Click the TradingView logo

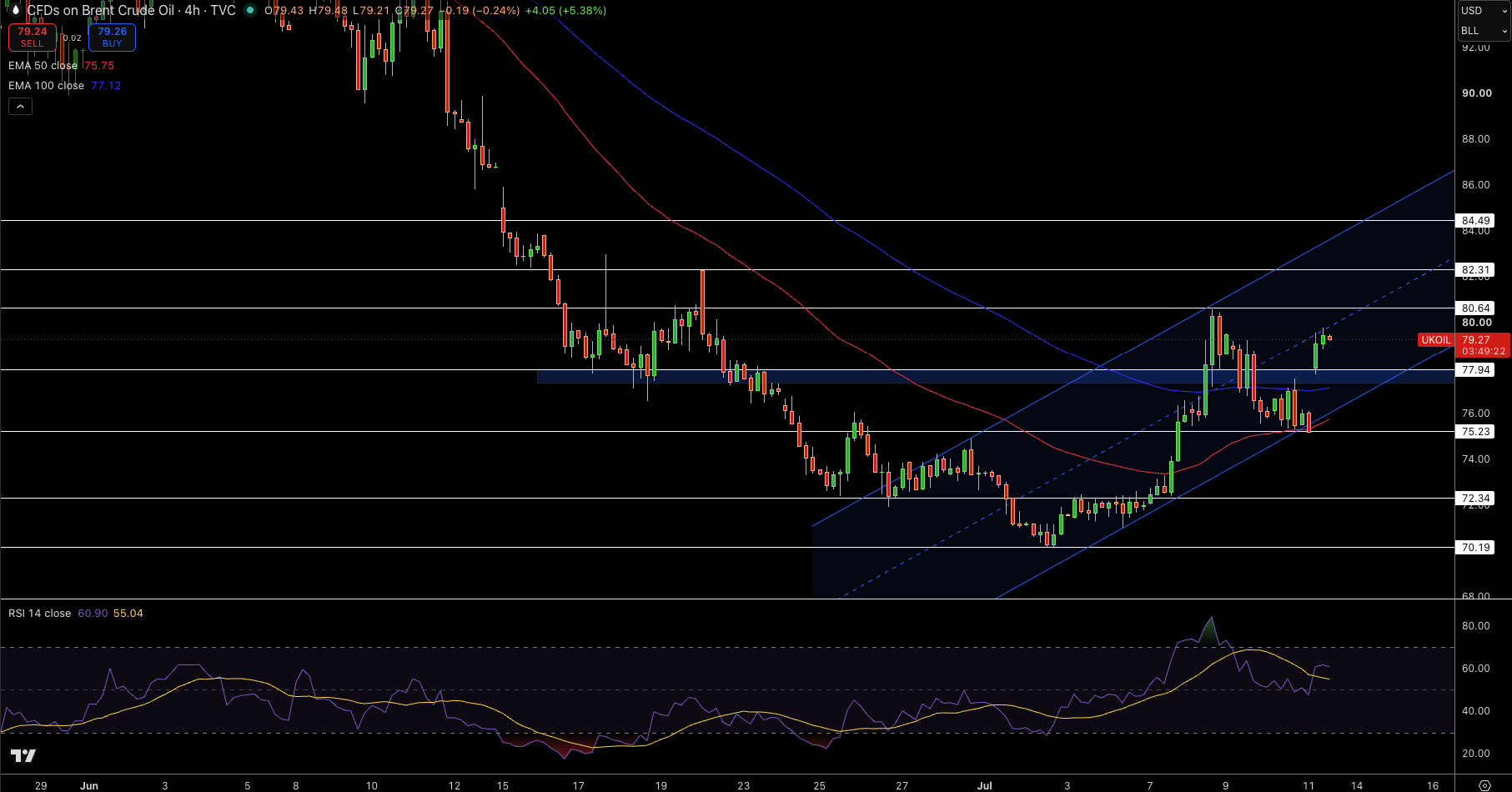23,755
